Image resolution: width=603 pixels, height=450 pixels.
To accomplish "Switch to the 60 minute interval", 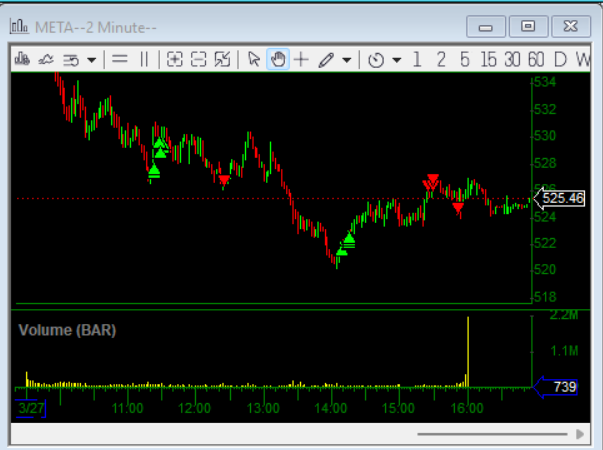I will [536, 60].
